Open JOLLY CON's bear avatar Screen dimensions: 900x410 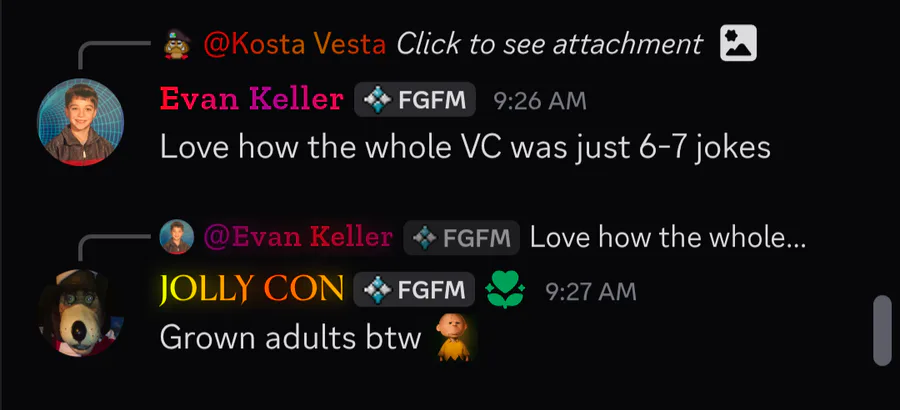80,312
